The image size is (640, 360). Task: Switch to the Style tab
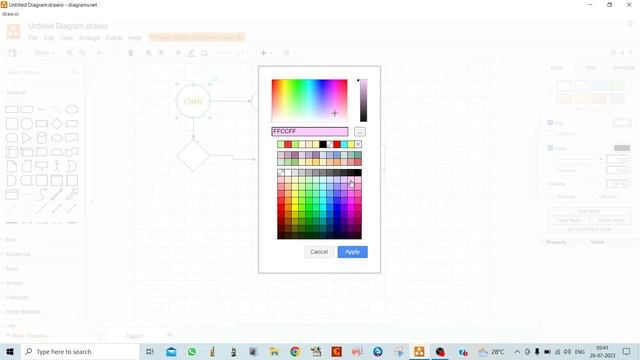coord(557,68)
